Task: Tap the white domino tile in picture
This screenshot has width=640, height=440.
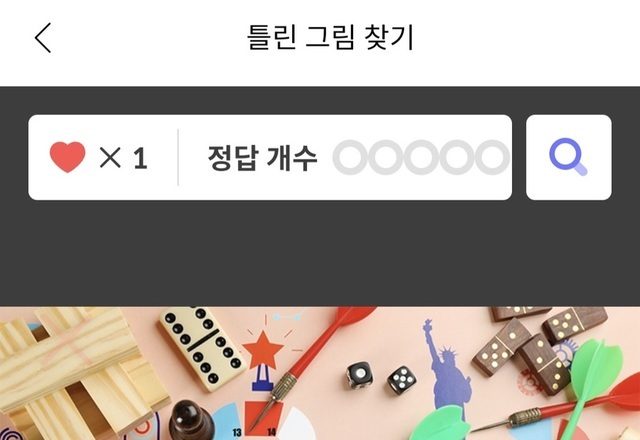Action: coord(202,347)
